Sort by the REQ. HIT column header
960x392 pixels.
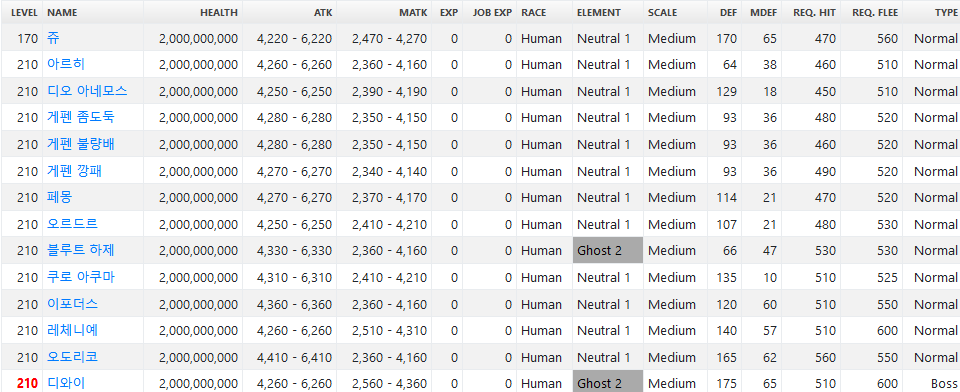pos(814,12)
